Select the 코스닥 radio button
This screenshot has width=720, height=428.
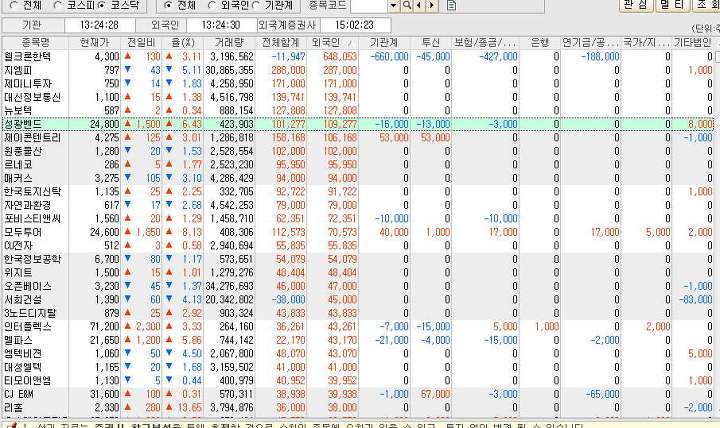pyautogui.click(x=102, y=5)
